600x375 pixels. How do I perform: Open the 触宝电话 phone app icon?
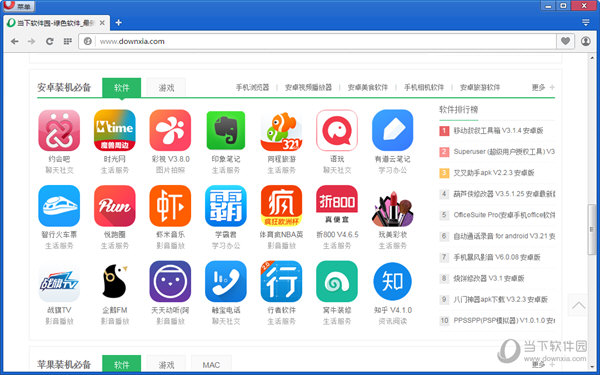pos(226,282)
